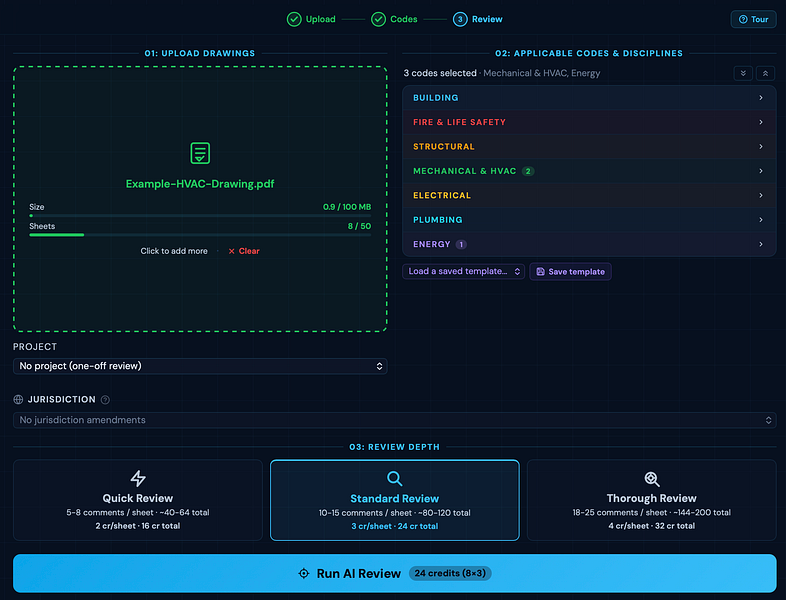This screenshot has height=600, width=786.
Task: Expand the Electrical codes category
Action: [589, 195]
